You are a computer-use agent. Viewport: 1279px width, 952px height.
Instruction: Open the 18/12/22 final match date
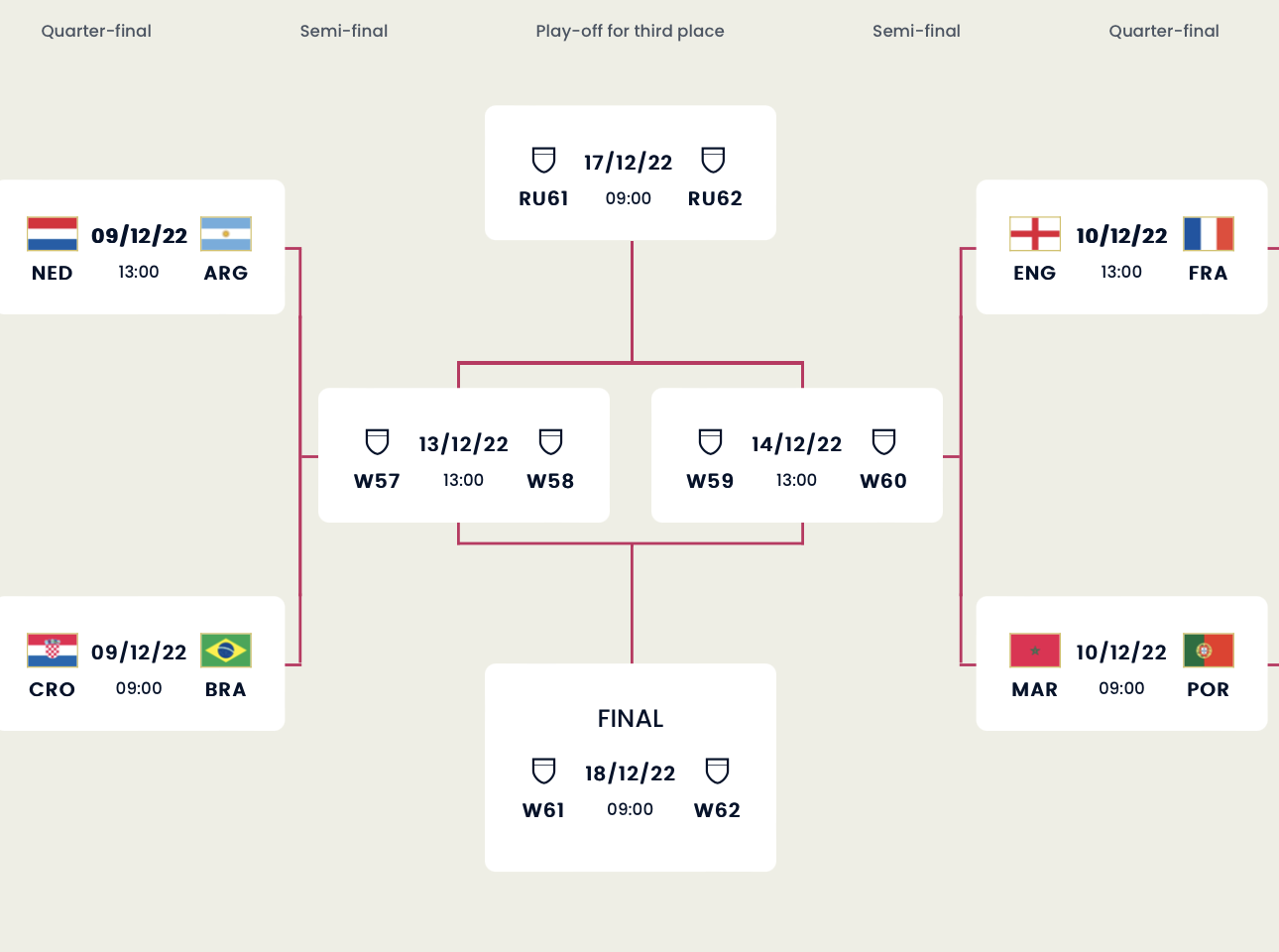[x=630, y=773]
